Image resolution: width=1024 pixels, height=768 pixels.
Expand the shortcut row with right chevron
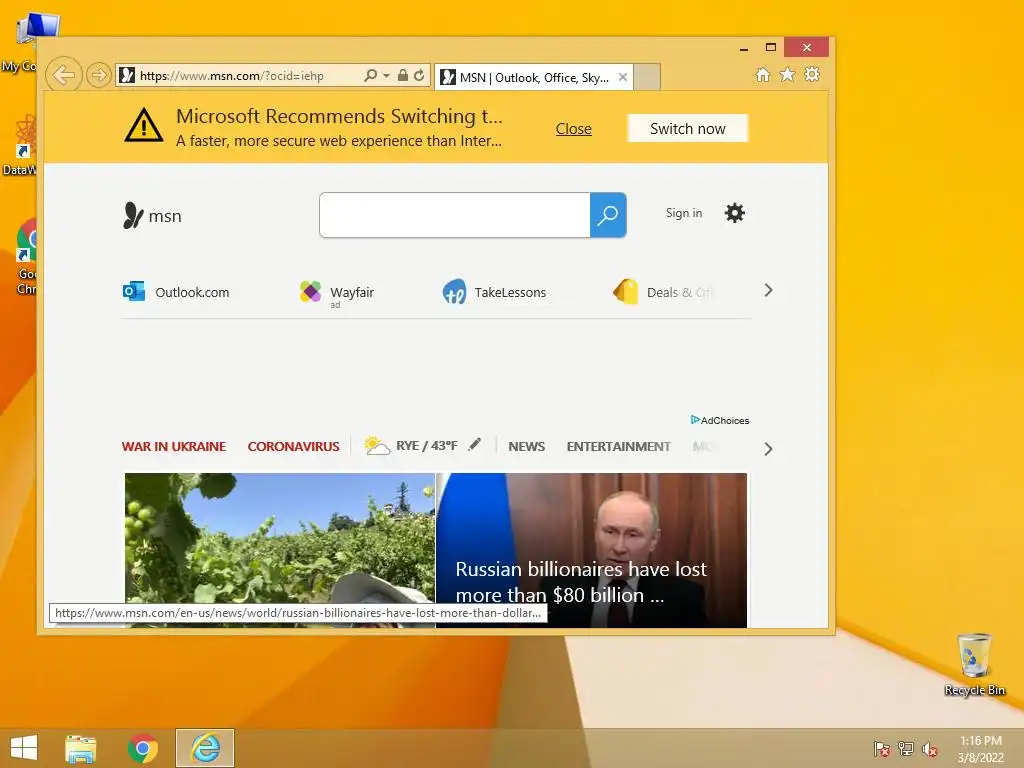769,291
